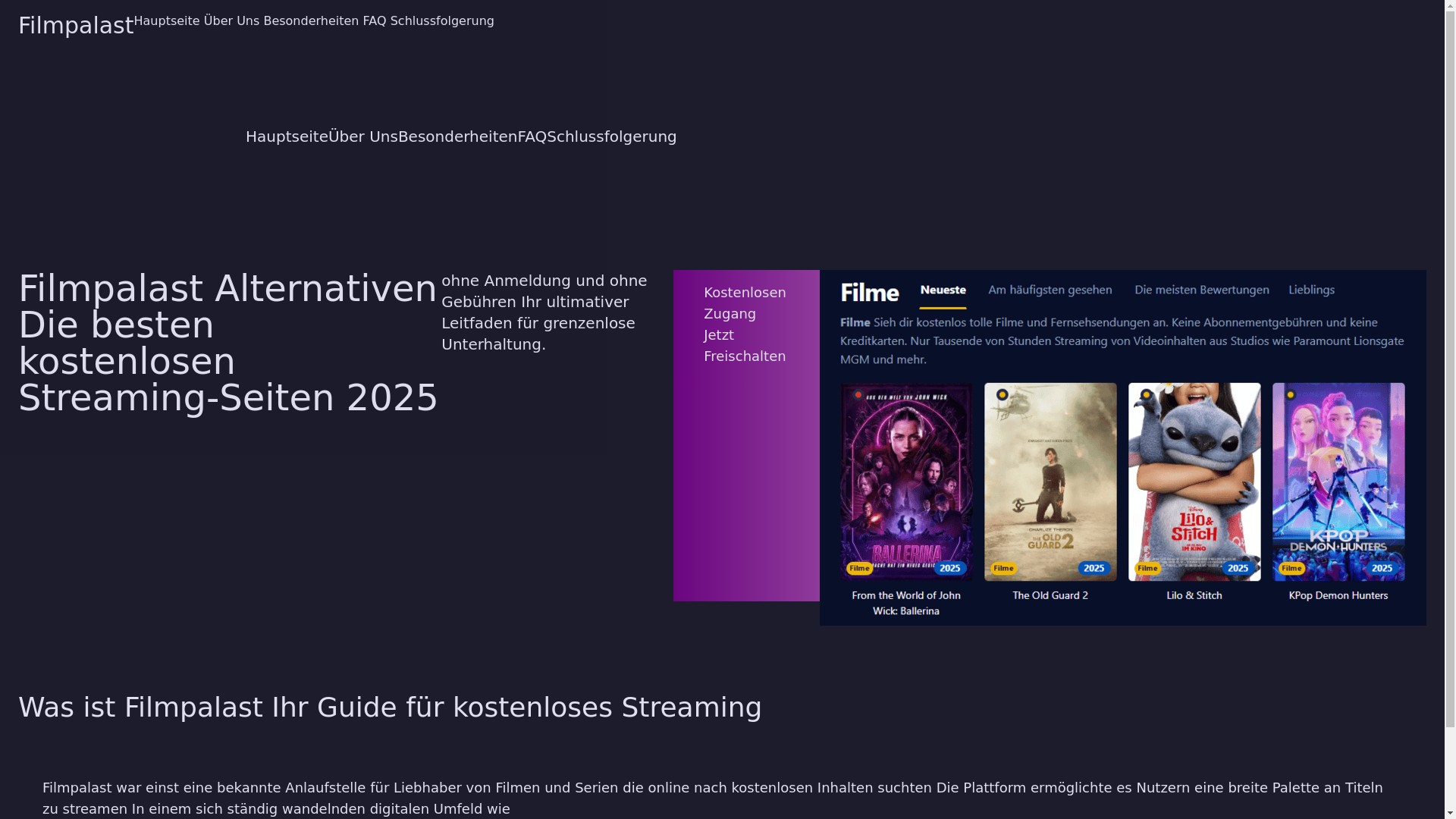
Task: Click the subtitle 'ohne Anmeldung und ohne Gebühren'
Action: [x=544, y=312]
